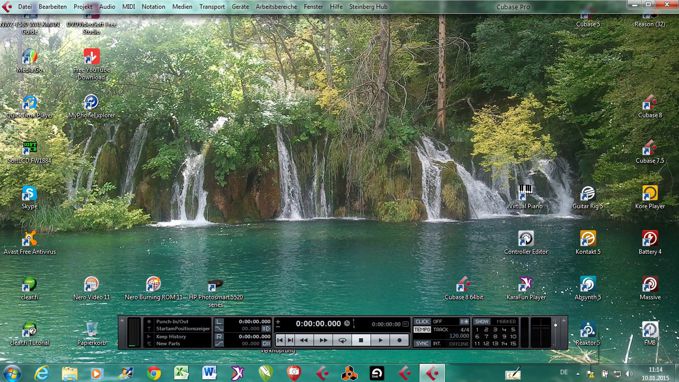
Task: Open Papierkorb recycle bin
Action: [91, 333]
